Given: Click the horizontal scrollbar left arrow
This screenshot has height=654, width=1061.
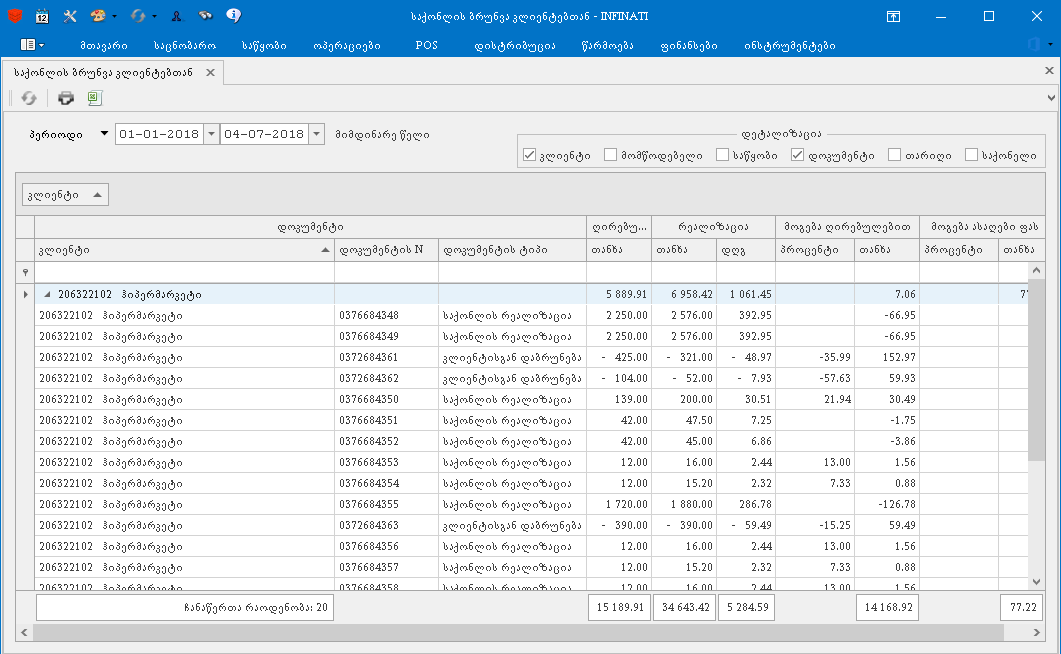Looking at the screenshot, I should (x=24, y=632).
